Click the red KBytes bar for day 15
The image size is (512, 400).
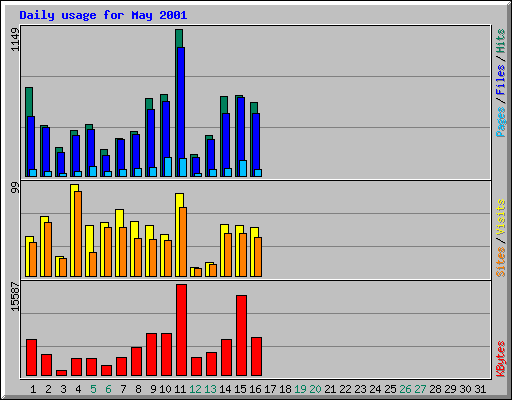click(241, 335)
